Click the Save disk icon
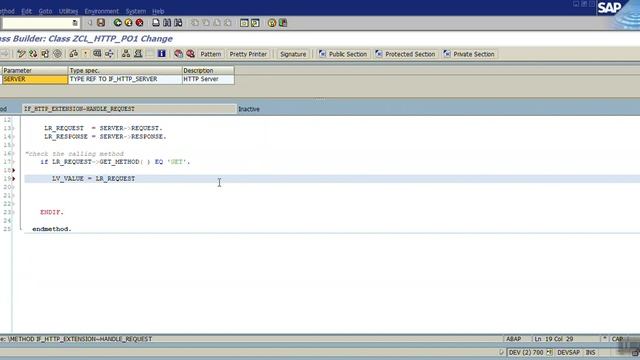 (101, 23)
